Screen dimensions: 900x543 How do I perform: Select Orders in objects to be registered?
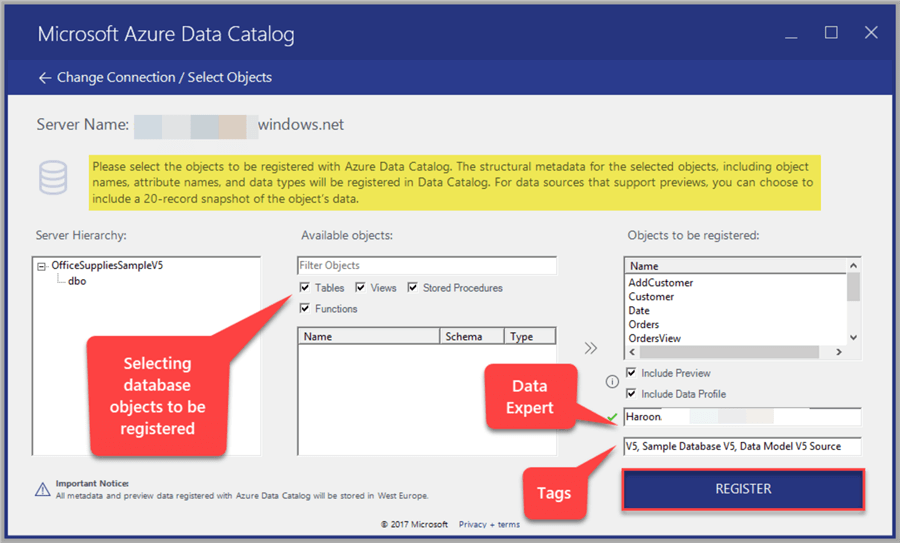[x=643, y=324]
